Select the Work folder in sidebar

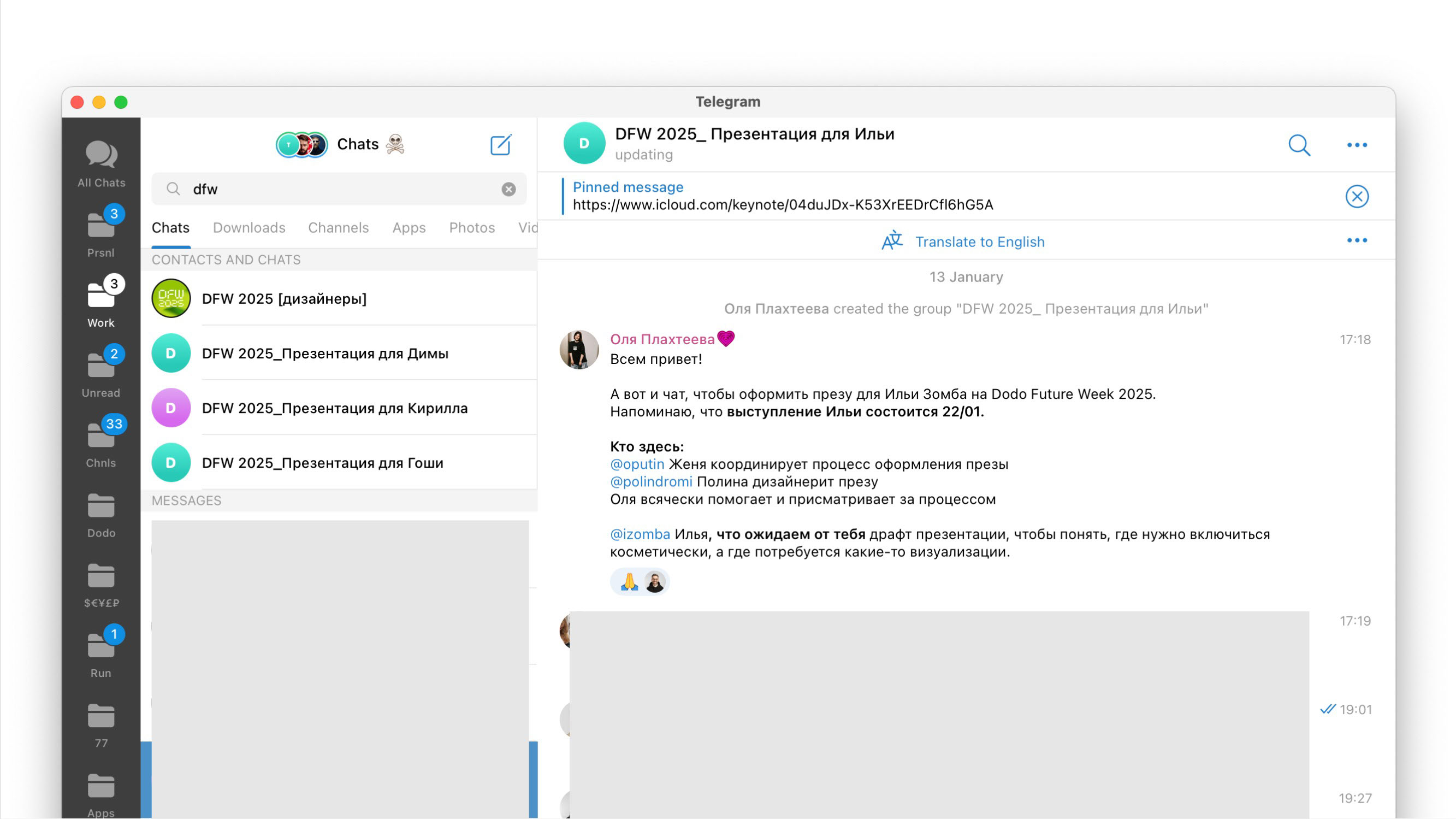(x=101, y=303)
